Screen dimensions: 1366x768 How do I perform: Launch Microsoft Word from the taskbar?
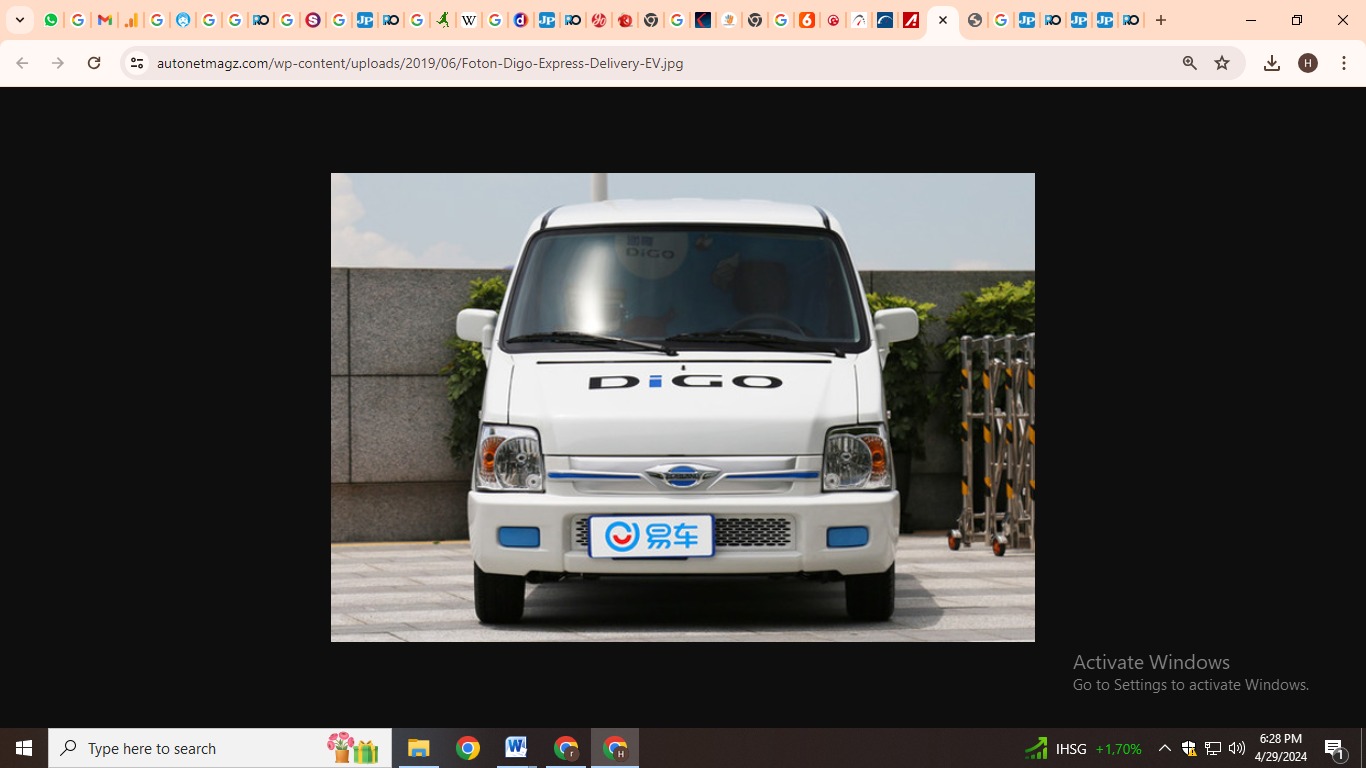point(516,748)
